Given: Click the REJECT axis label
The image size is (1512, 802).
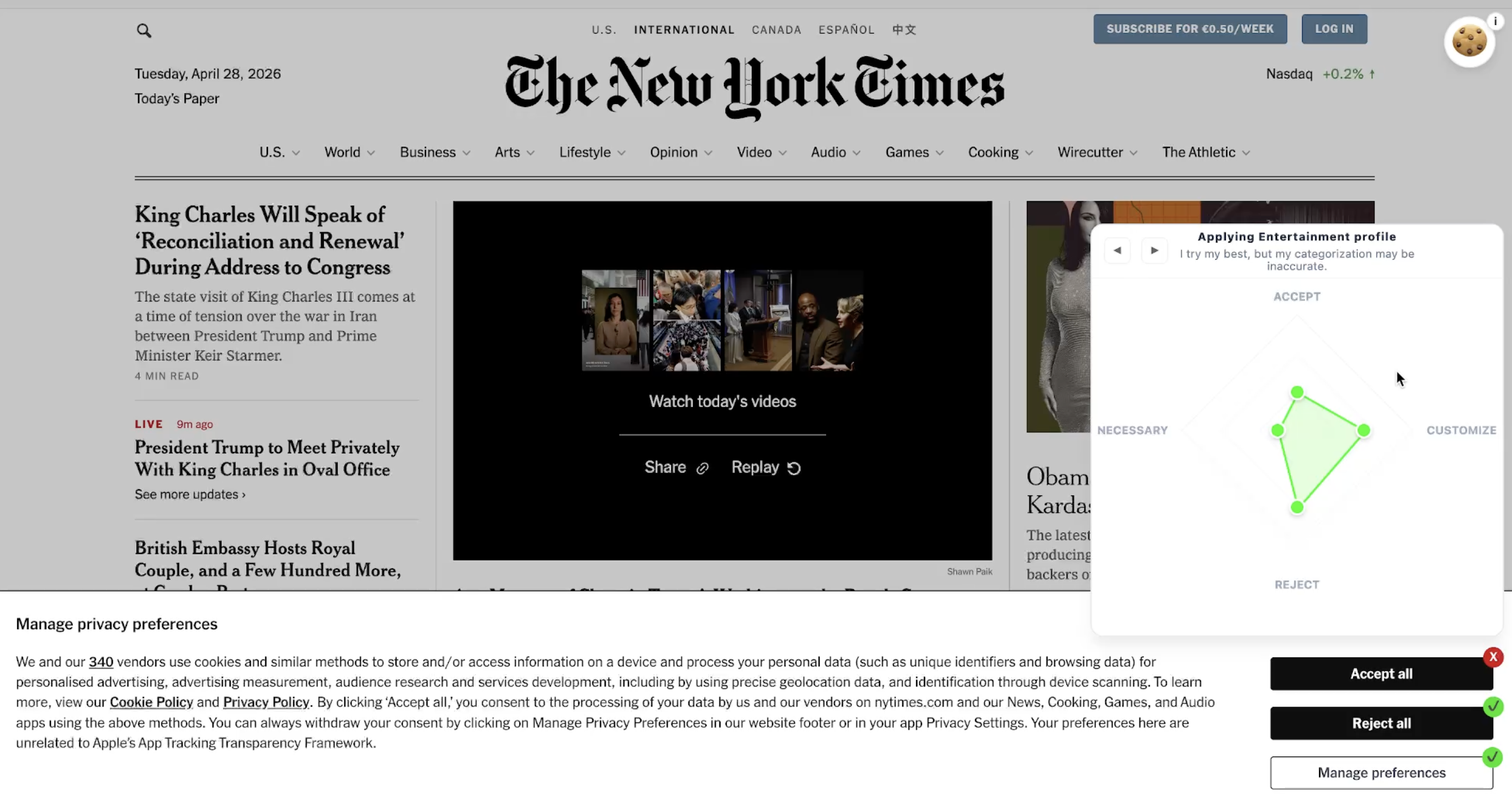Looking at the screenshot, I should click(x=1297, y=585).
